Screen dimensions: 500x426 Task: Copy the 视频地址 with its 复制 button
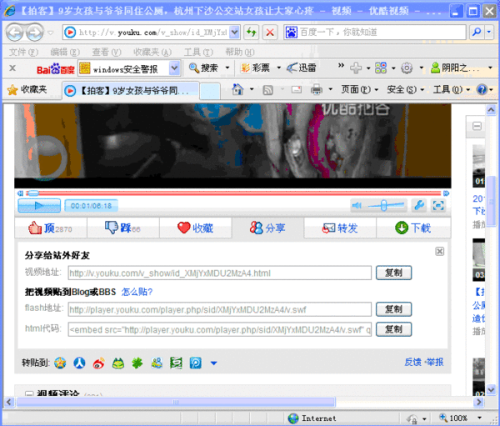[394, 273]
